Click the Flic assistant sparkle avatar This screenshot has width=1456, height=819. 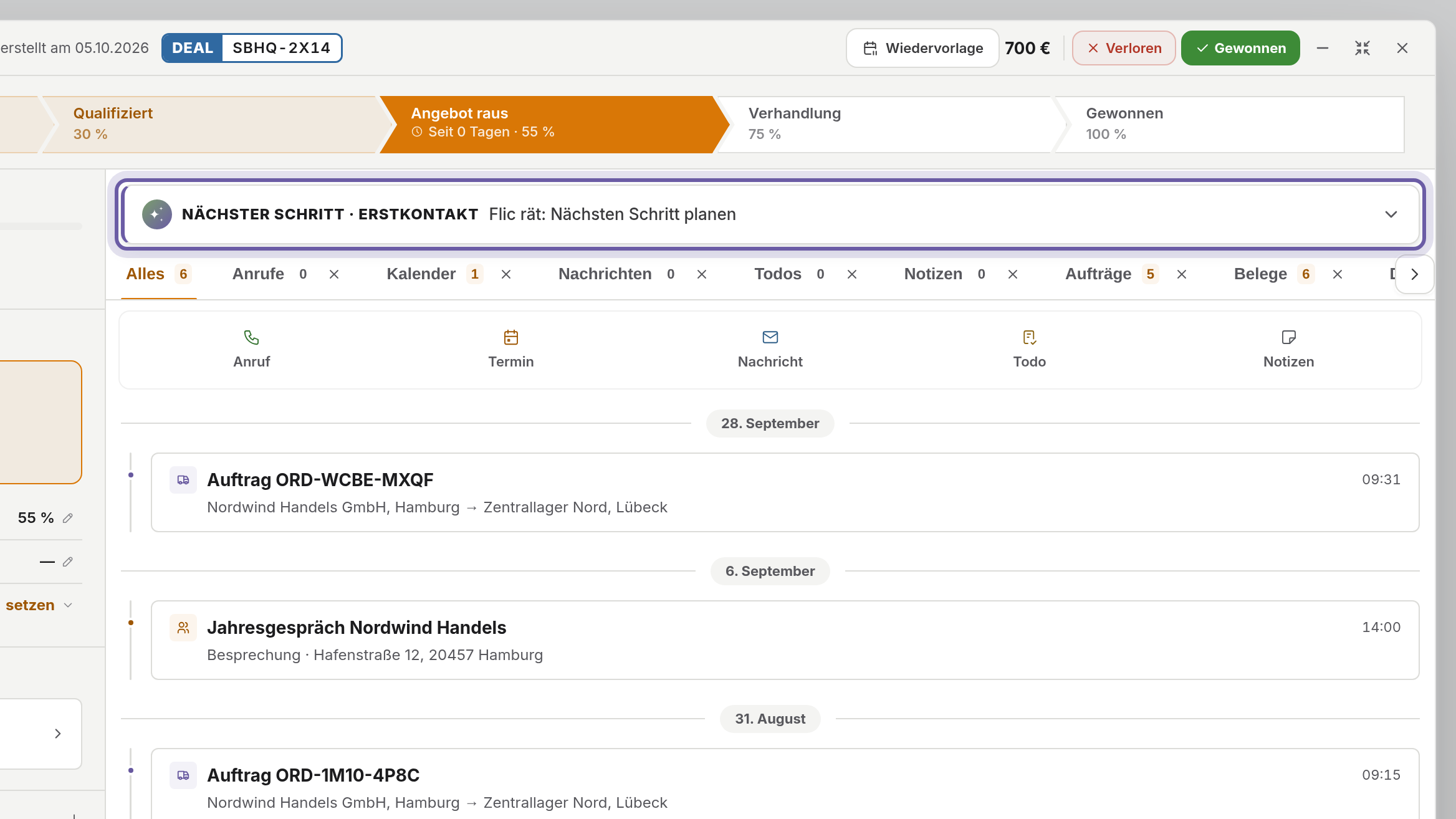tap(157, 214)
